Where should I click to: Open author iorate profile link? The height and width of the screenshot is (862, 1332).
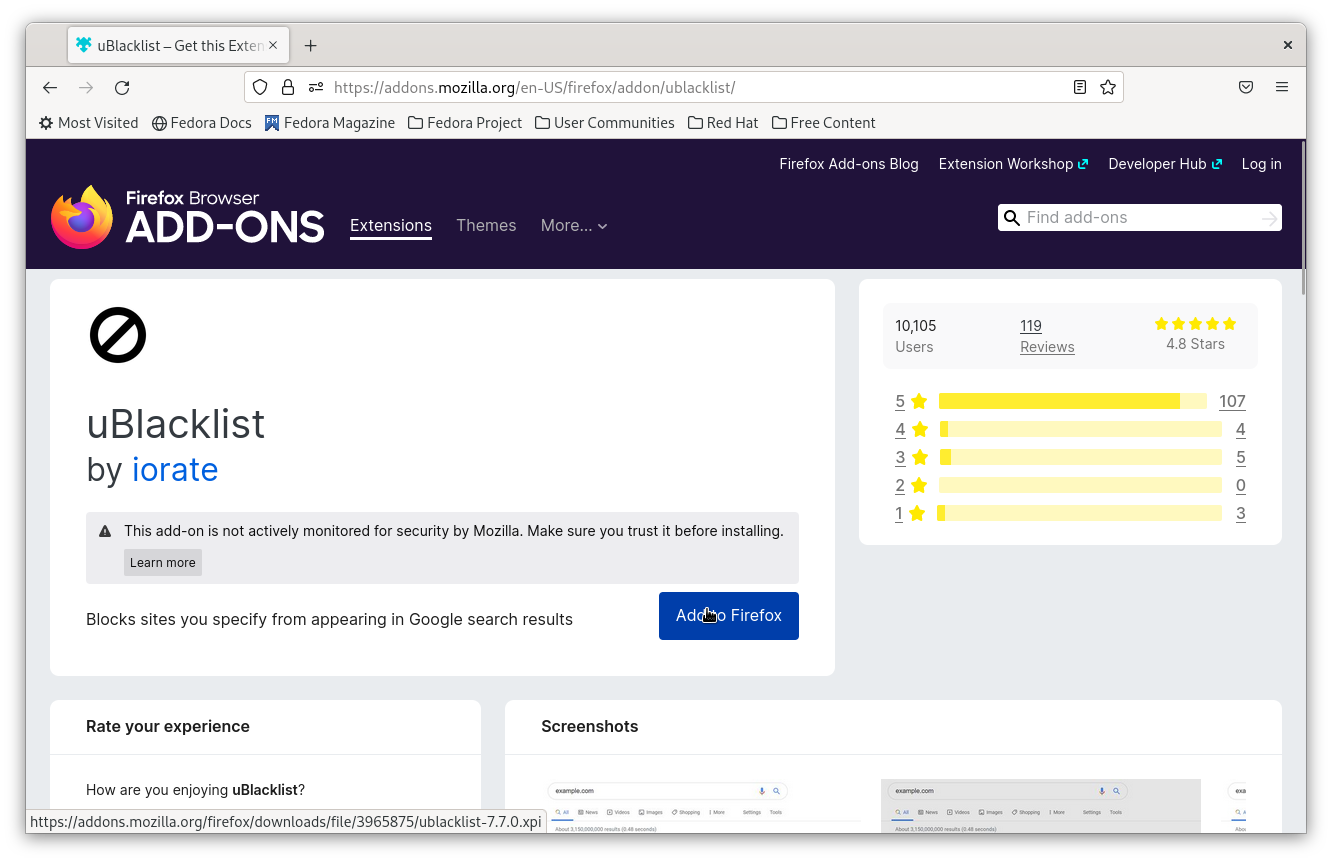click(x=175, y=470)
